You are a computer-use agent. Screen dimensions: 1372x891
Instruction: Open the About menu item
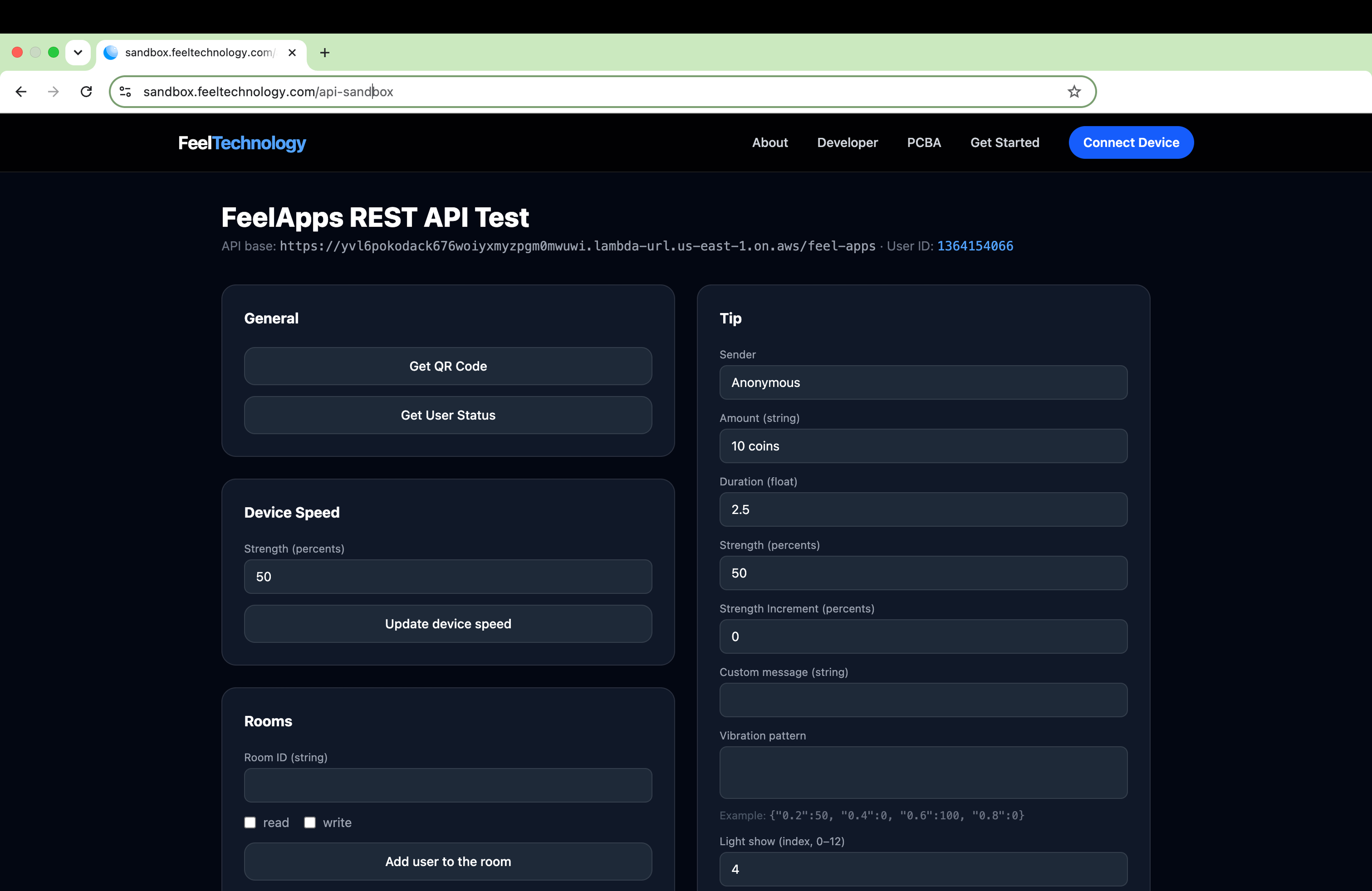pos(769,142)
